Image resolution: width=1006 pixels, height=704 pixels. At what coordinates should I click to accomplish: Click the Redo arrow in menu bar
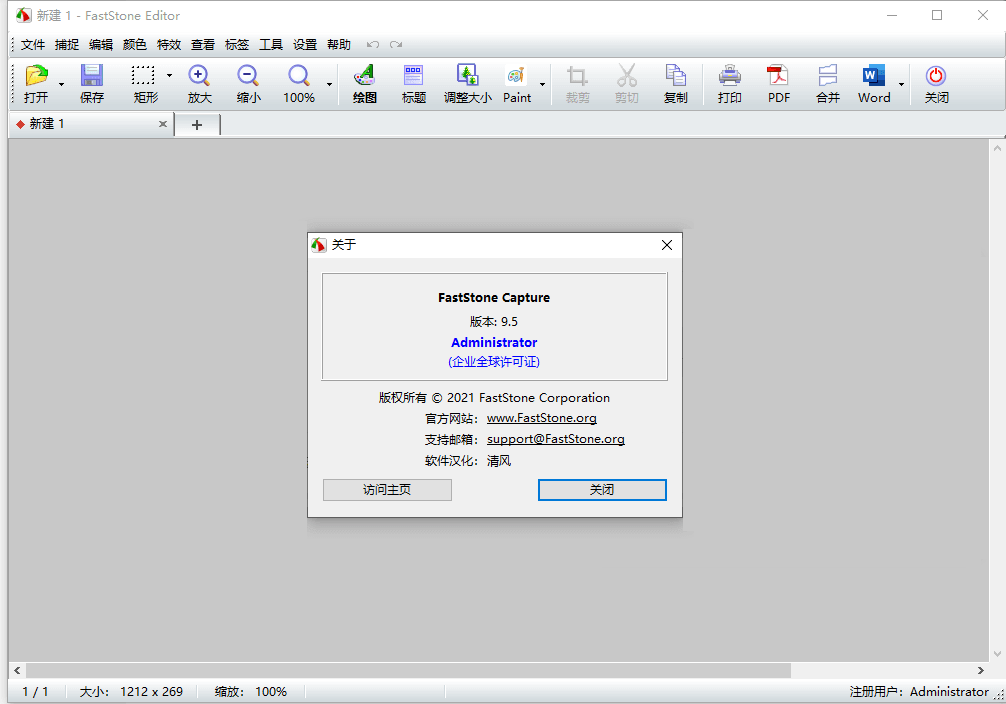396,44
